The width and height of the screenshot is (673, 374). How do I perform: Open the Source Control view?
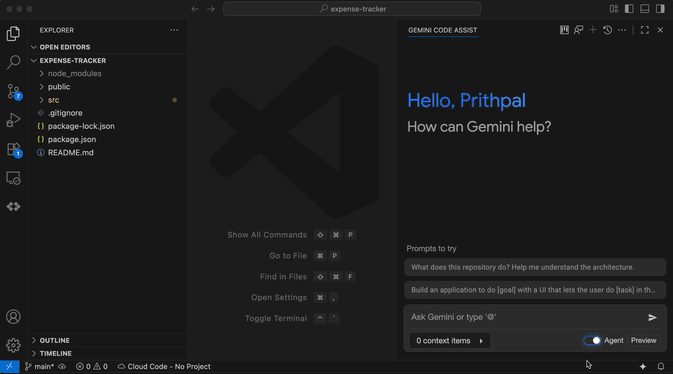coord(13,91)
